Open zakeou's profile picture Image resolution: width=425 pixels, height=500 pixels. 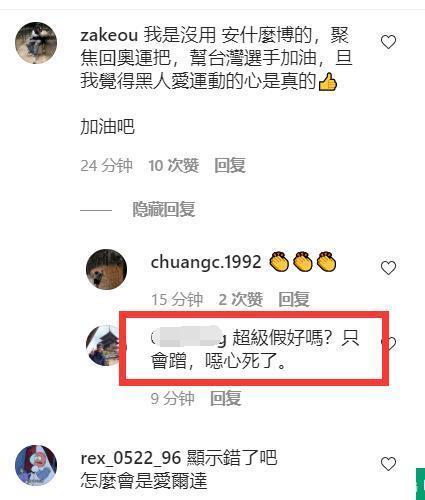(x=36, y=43)
